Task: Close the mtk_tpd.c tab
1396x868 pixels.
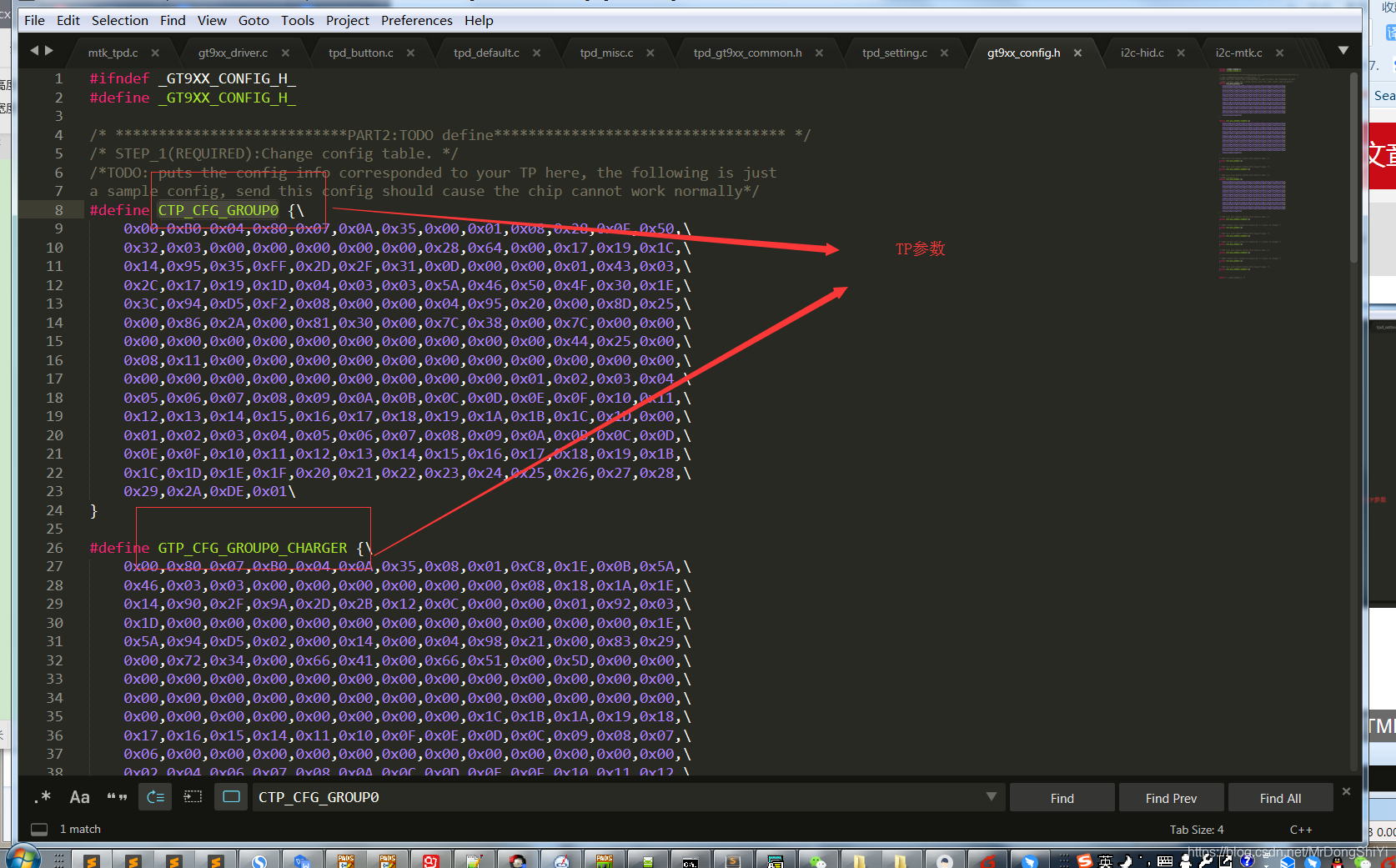Action: (155, 53)
